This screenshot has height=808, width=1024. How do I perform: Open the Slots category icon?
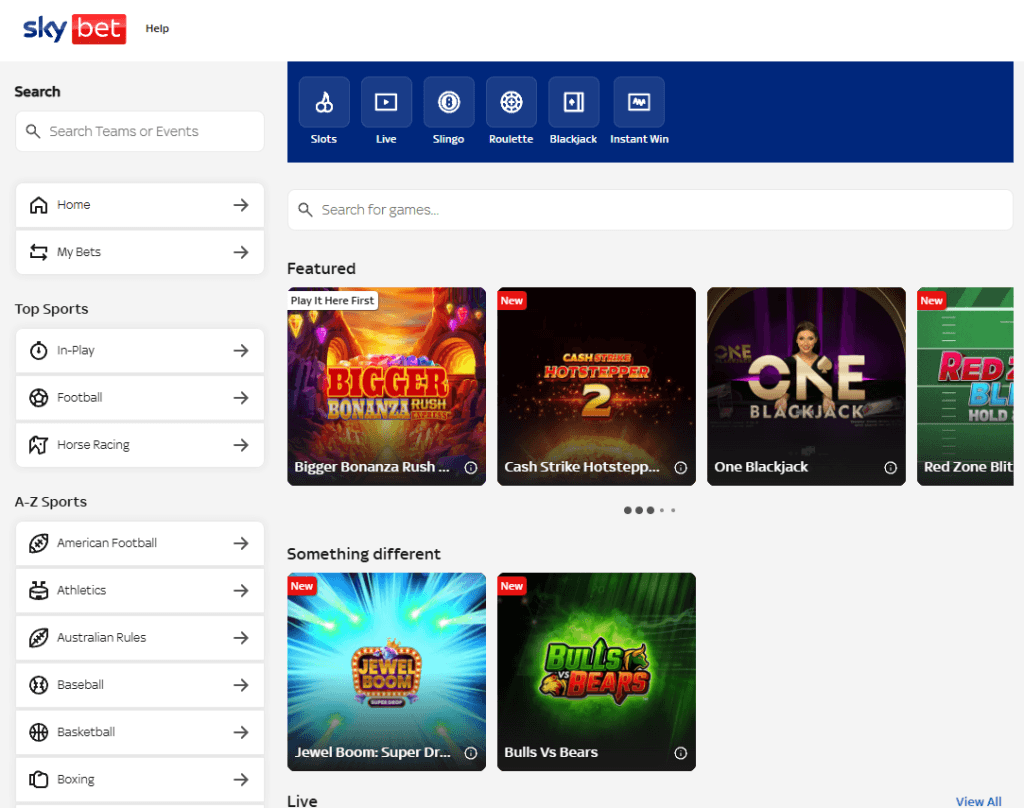(324, 102)
